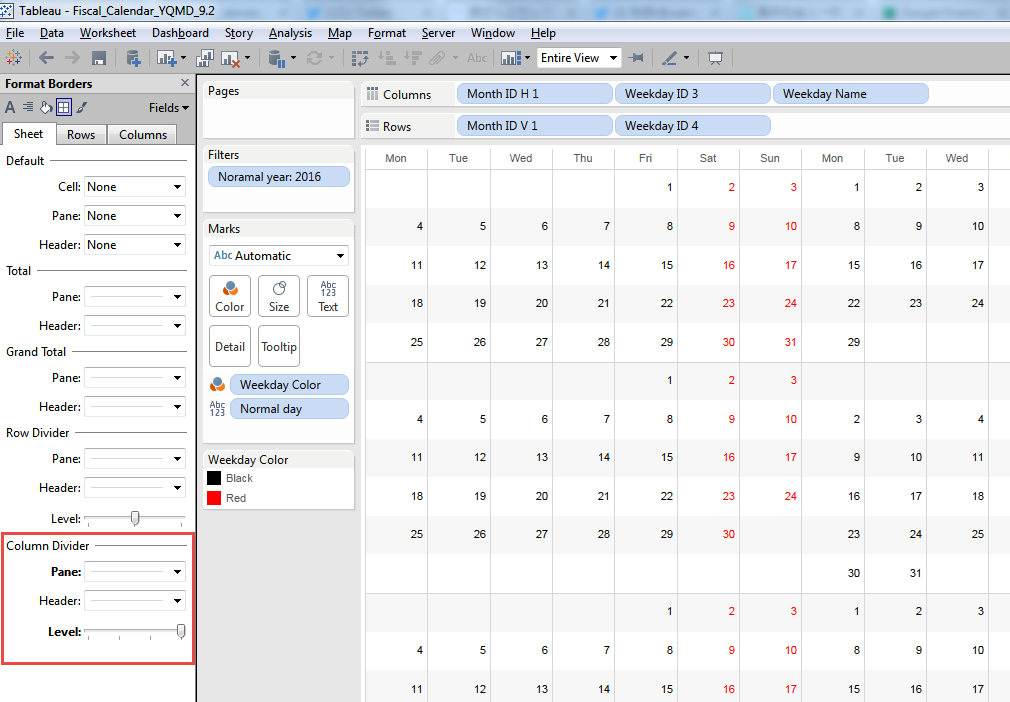The width and height of the screenshot is (1010, 702).
Task: Click the Show/Hide Cards bar chart icon
Action: [511, 59]
